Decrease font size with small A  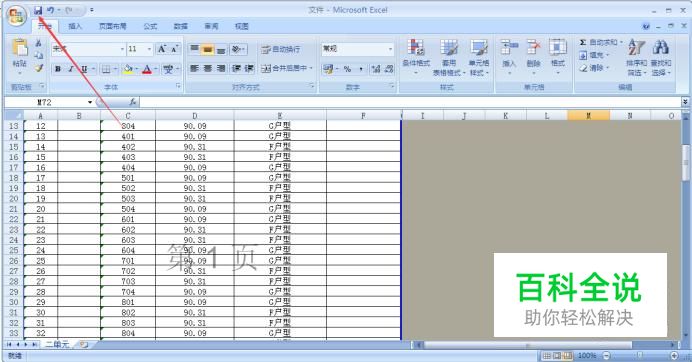point(175,49)
